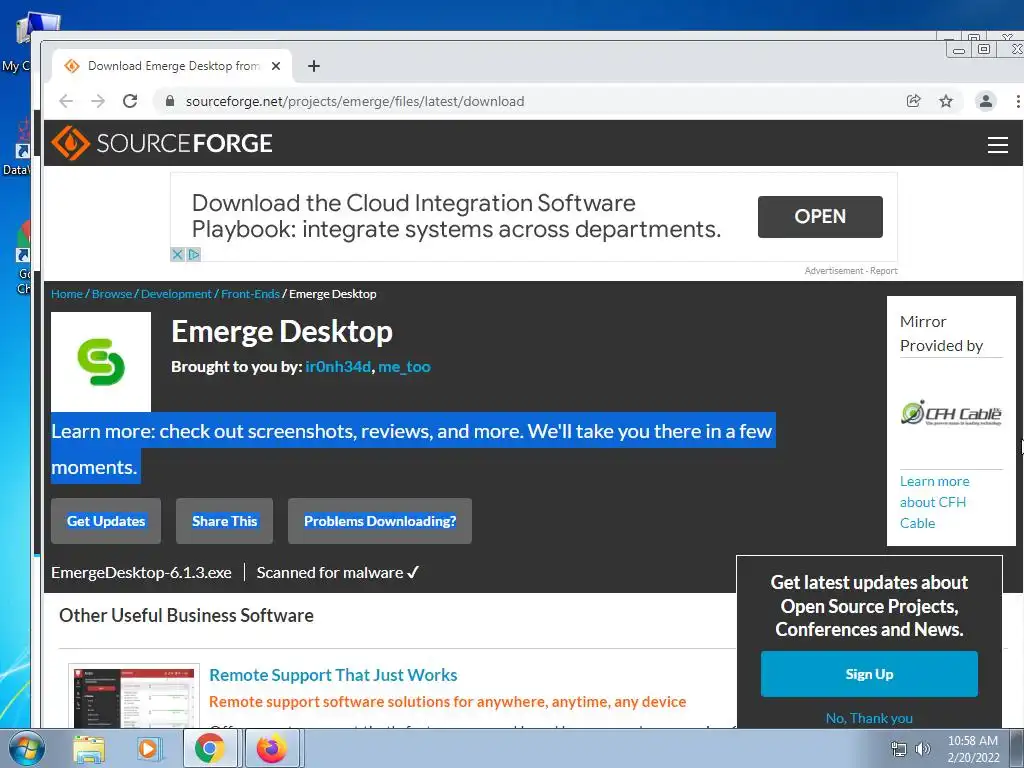Close the Download Emerge Desktop tab
The height and width of the screenshot is (768, 1024).
point(276,66)
